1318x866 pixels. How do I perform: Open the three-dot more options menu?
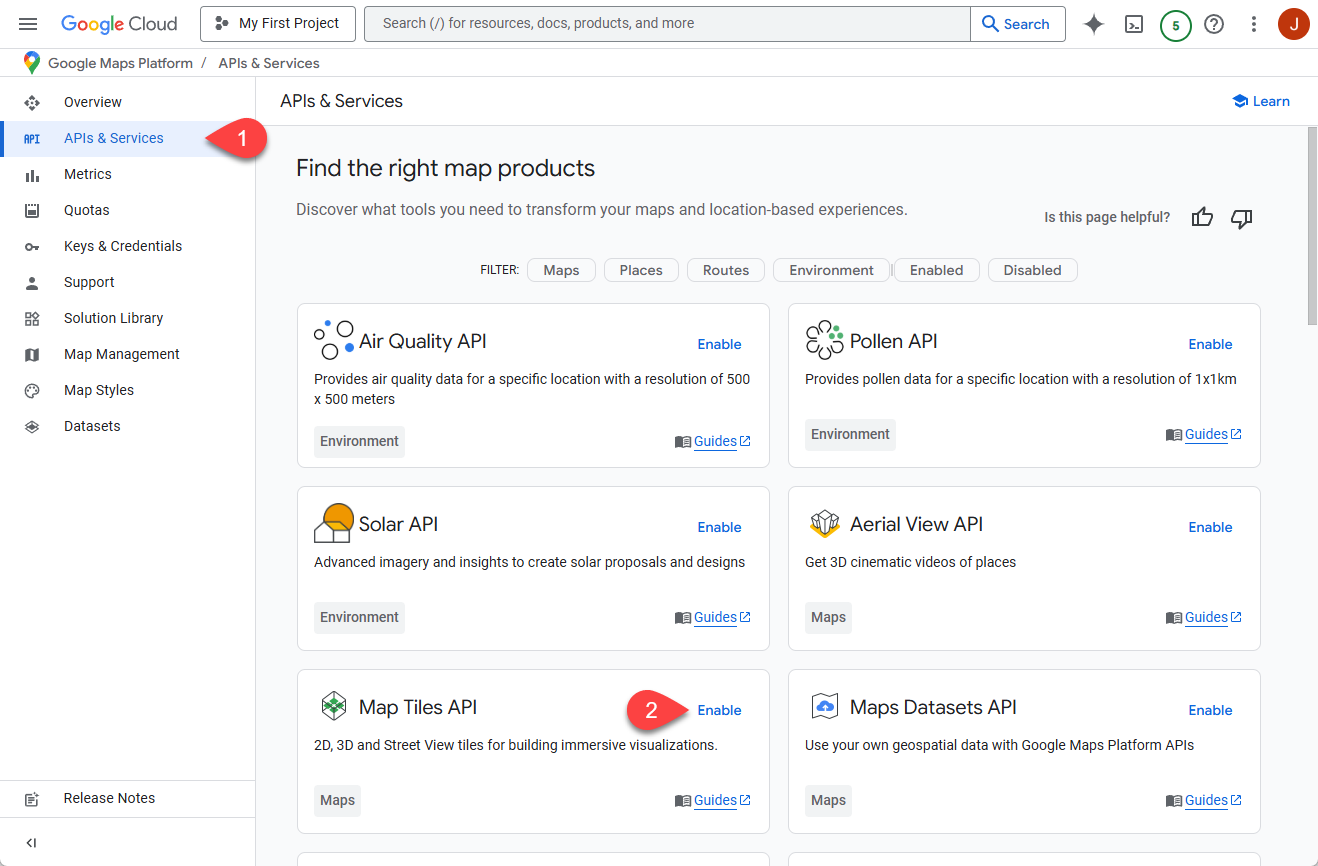1254,24
